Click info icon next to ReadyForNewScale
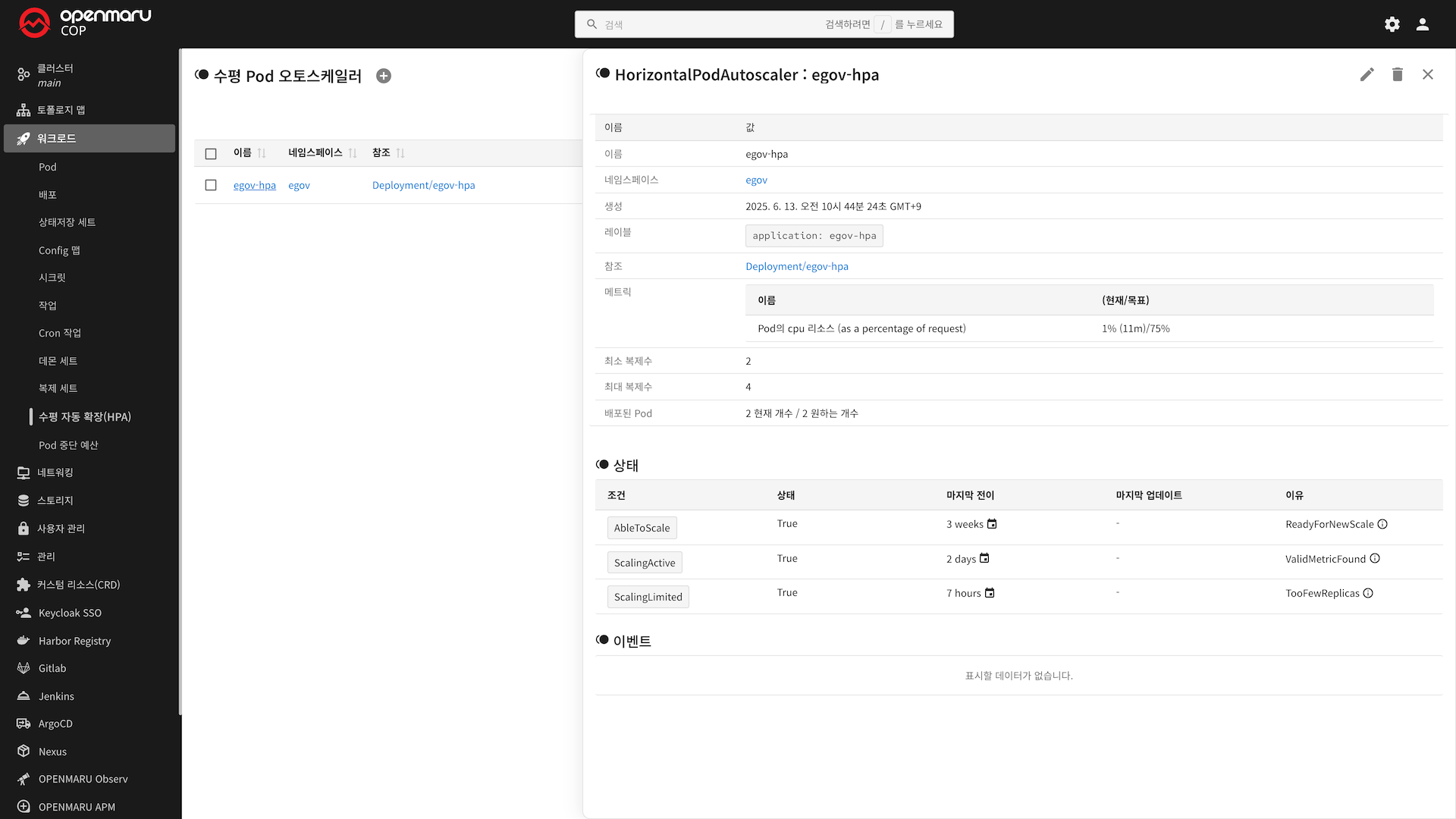 (x=1382, y=524)
